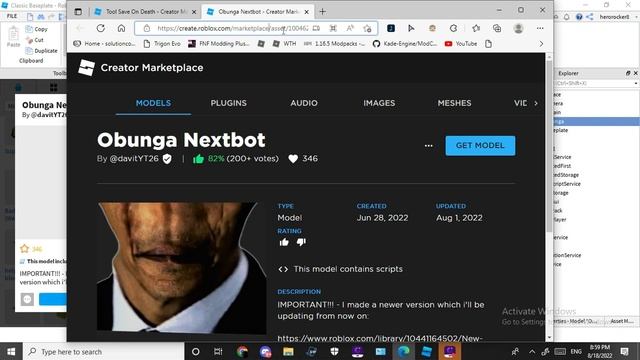The image size is (640, 360).
Task: Click Paste in Roblox Studio ribbon
Action: 13,37
